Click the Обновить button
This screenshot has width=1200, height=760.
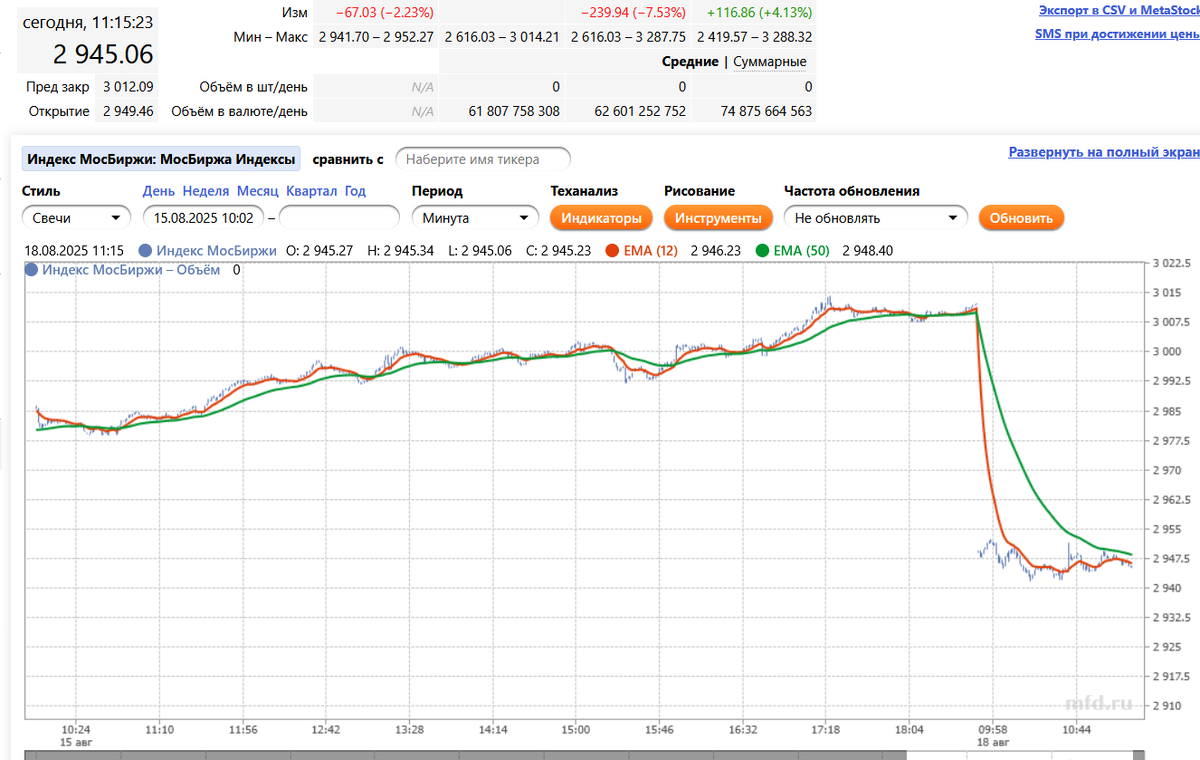pyautogui.click(x=1021, y=218)
